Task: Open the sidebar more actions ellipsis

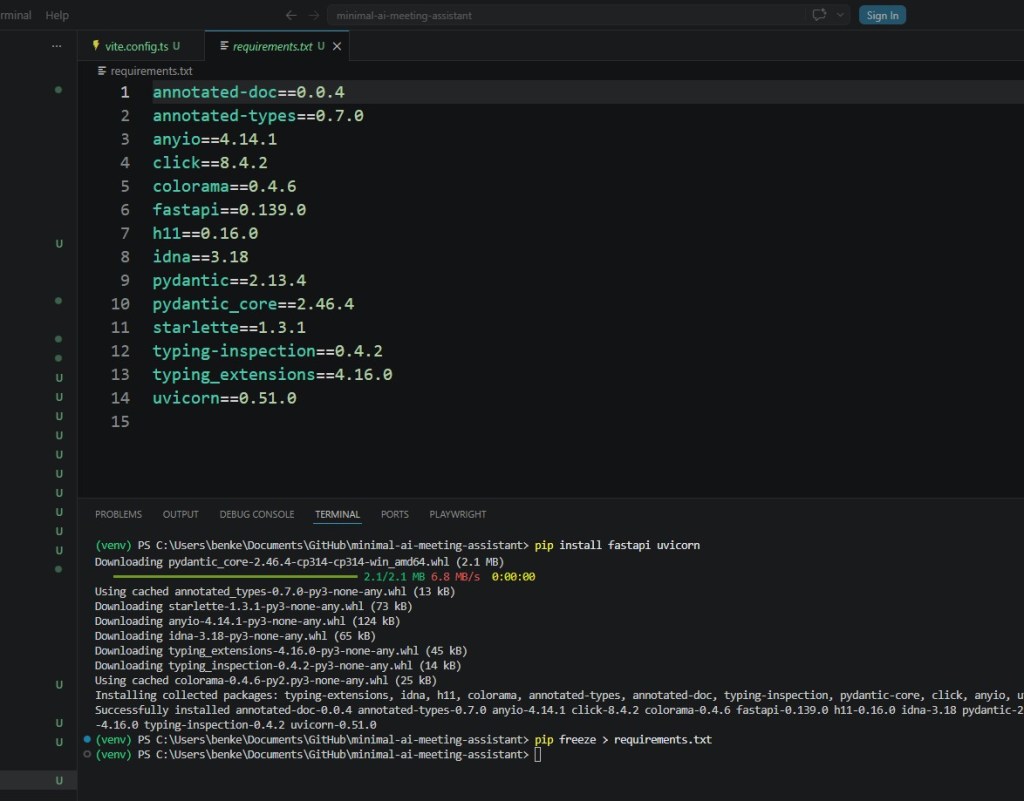Action: click(x=57, y=46)
